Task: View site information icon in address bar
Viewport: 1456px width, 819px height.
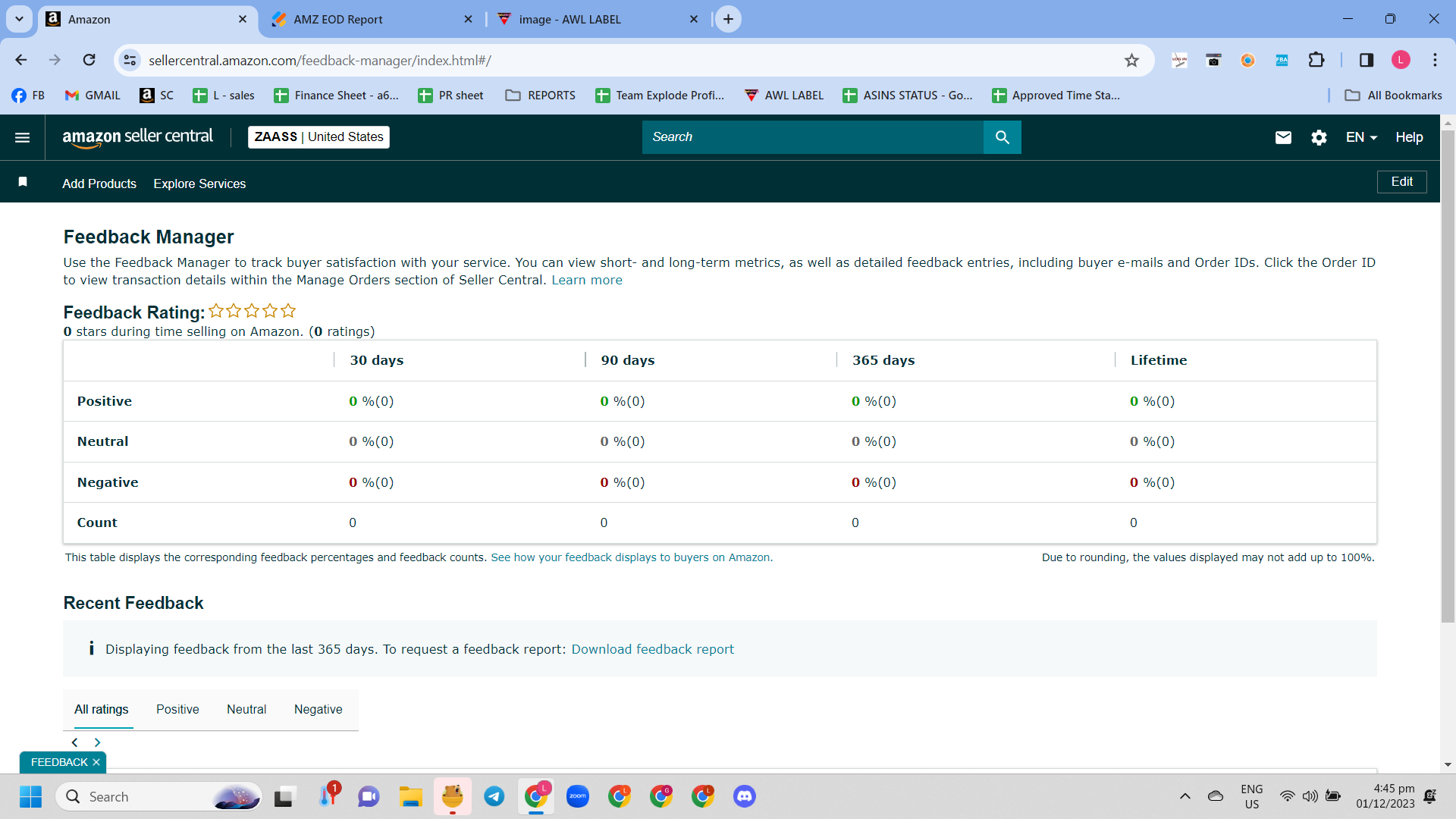Action: [x=130, y=60]
